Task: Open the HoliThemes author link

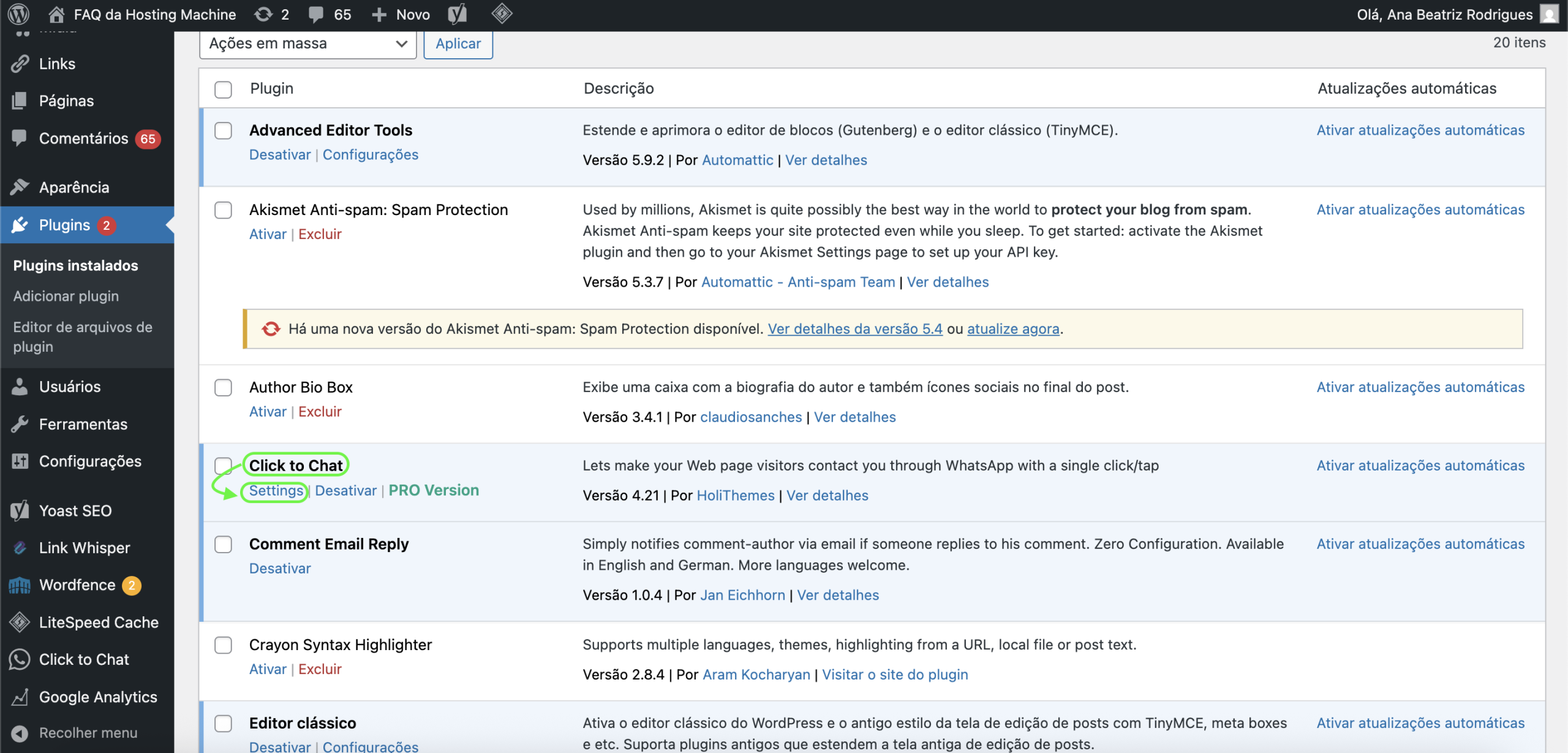Action: coord(736,496)
